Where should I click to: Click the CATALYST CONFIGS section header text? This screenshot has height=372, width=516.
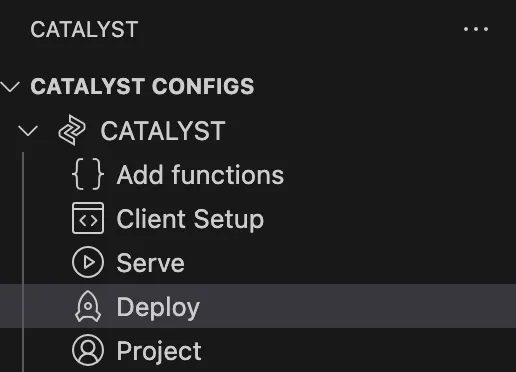click(142, 86)
